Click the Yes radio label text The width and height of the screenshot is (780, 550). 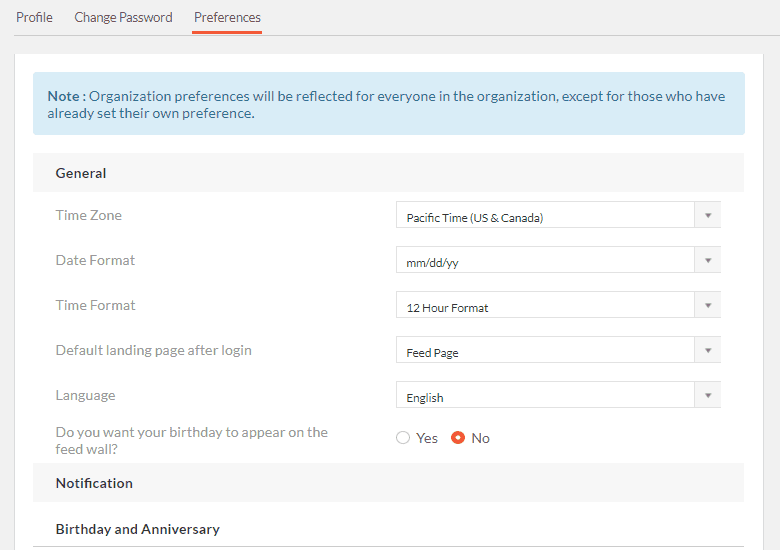click(427, 438)
